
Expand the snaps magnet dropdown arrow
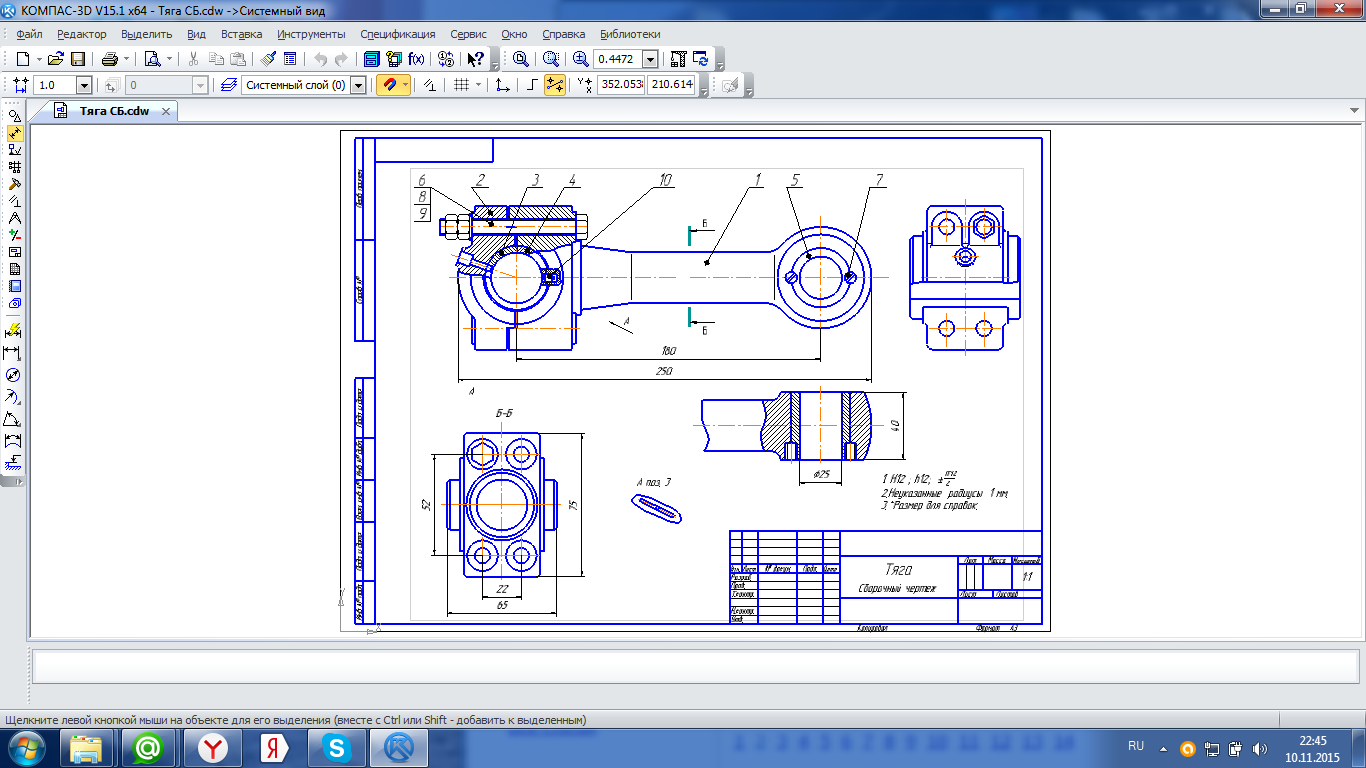coord(405,85)
